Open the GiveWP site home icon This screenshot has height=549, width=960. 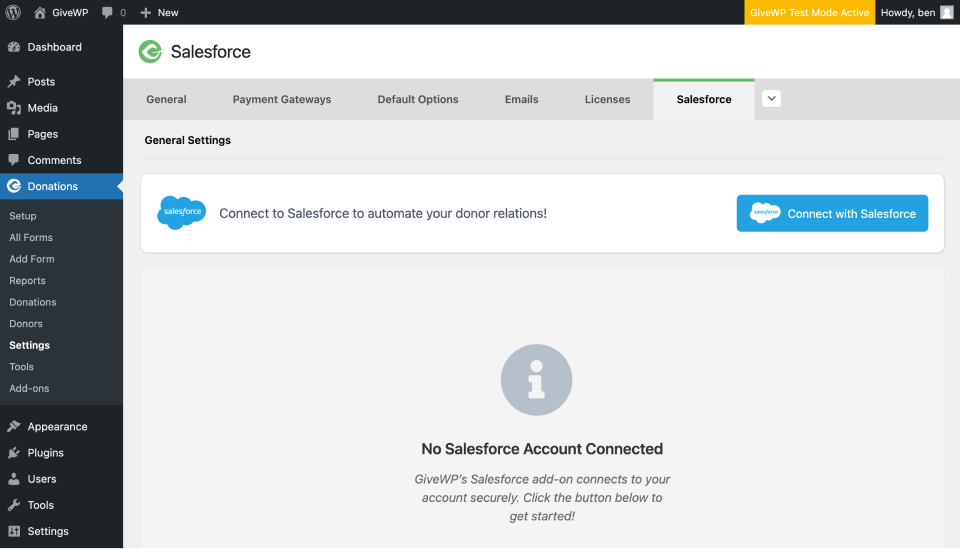click(x=40, y=12)
